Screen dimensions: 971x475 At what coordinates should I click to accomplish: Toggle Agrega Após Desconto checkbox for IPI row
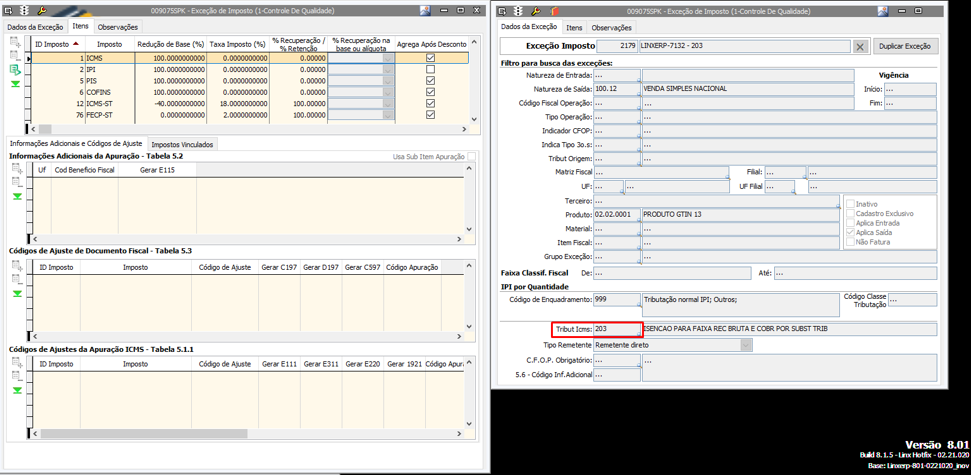point(430,70)
